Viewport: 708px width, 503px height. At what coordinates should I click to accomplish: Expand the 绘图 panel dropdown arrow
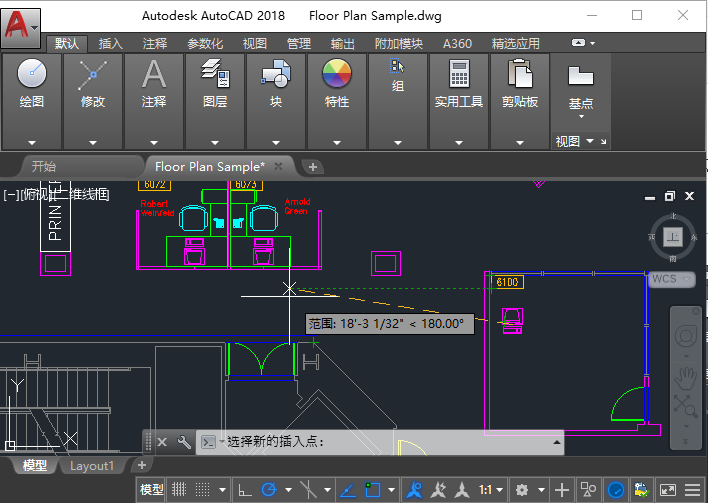point(32,143)
